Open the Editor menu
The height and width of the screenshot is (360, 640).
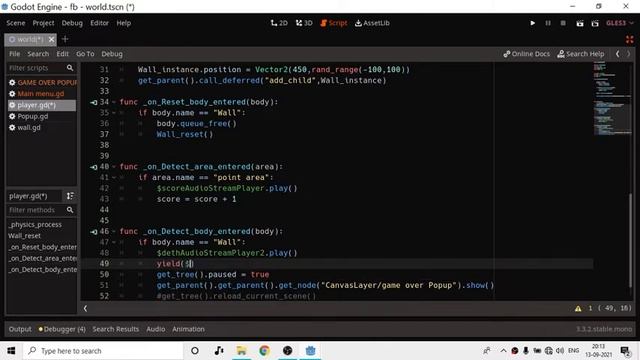point(99,23)
